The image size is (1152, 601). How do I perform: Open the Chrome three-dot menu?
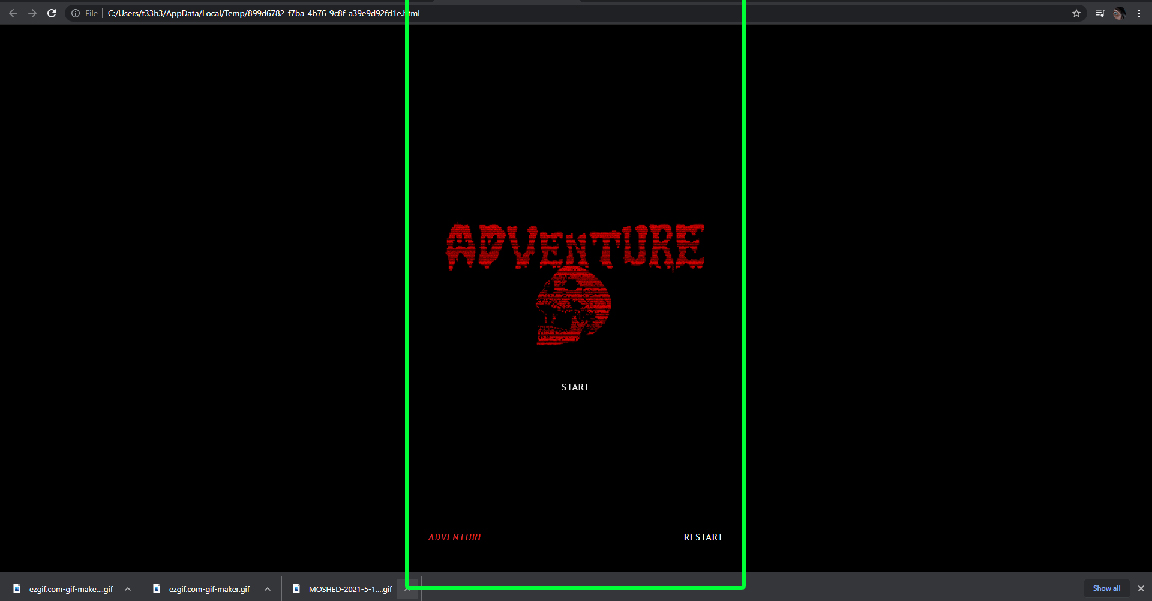[1139, 13]
